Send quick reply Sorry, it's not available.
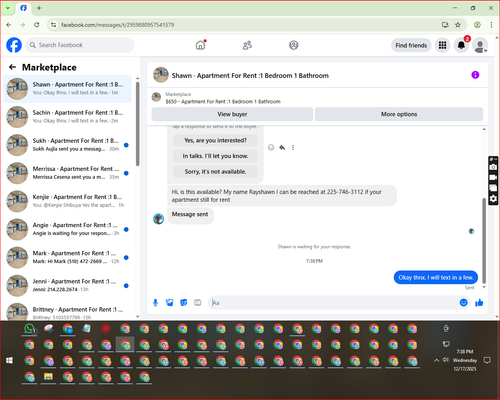Screen dimensions: 500x400 click(x=215, y=172)
